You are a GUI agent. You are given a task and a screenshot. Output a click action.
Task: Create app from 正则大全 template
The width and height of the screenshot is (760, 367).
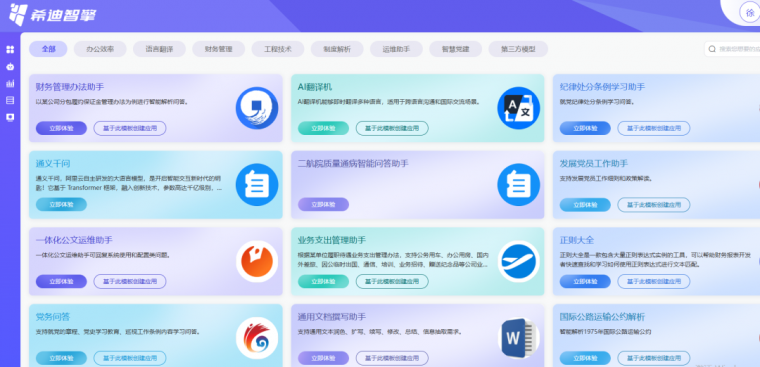(654, 281)
